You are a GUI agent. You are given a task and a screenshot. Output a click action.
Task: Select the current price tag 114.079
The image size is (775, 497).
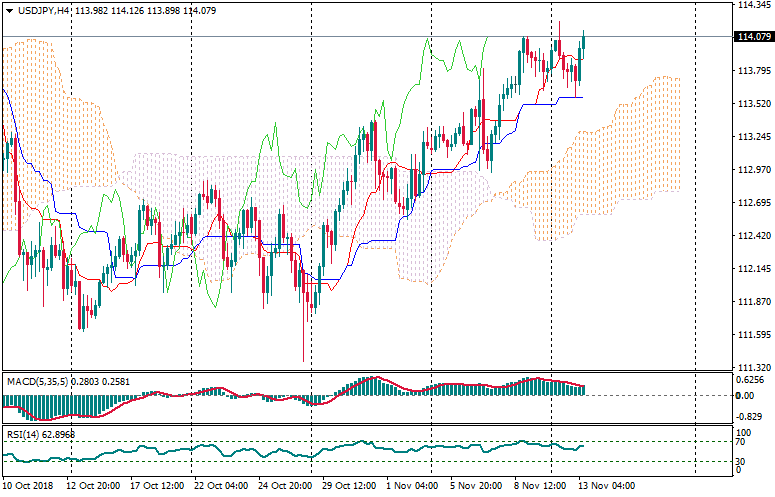coord(752,38)
